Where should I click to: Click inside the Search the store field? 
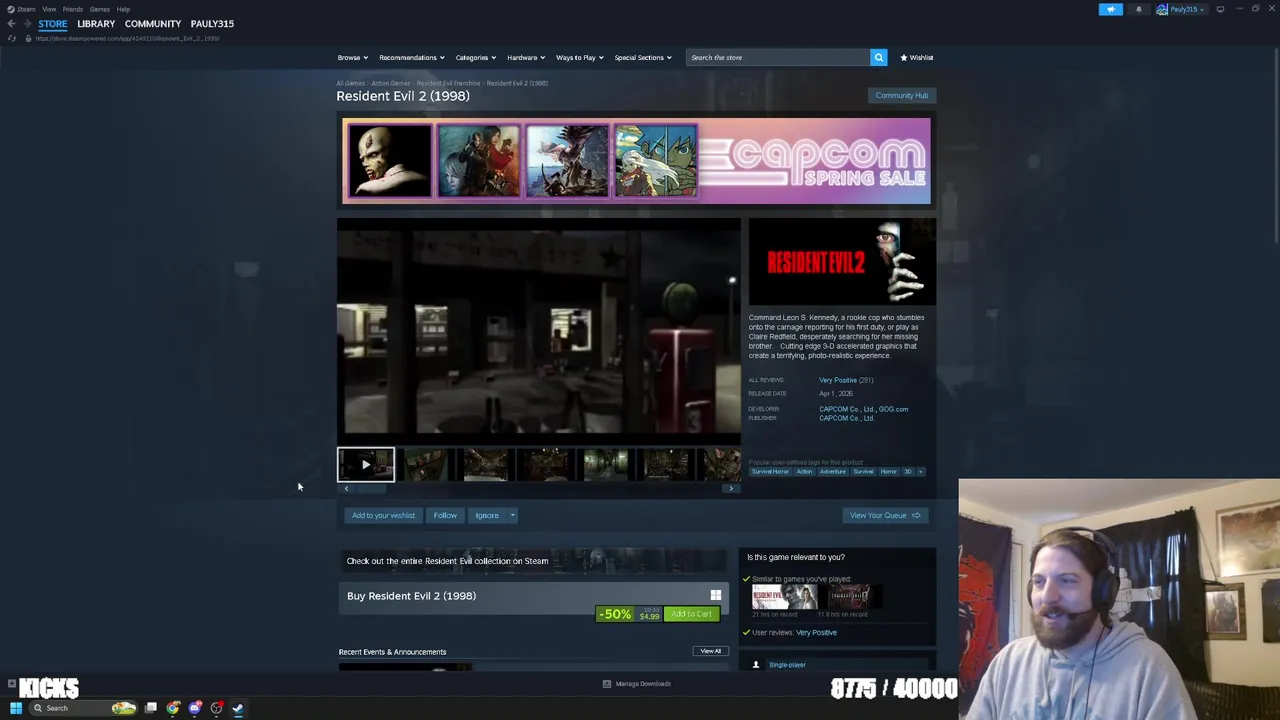point(778,57)
